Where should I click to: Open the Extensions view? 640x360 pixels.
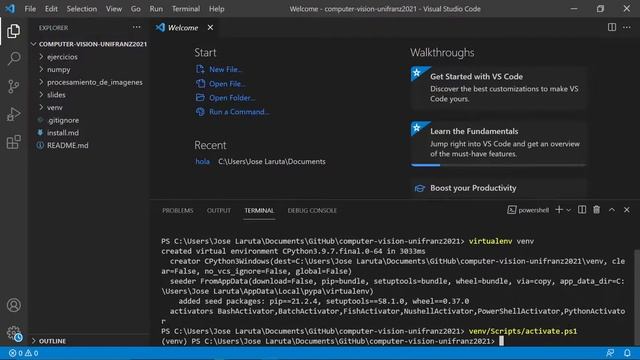pyautogui.click(x=13, y=142)
